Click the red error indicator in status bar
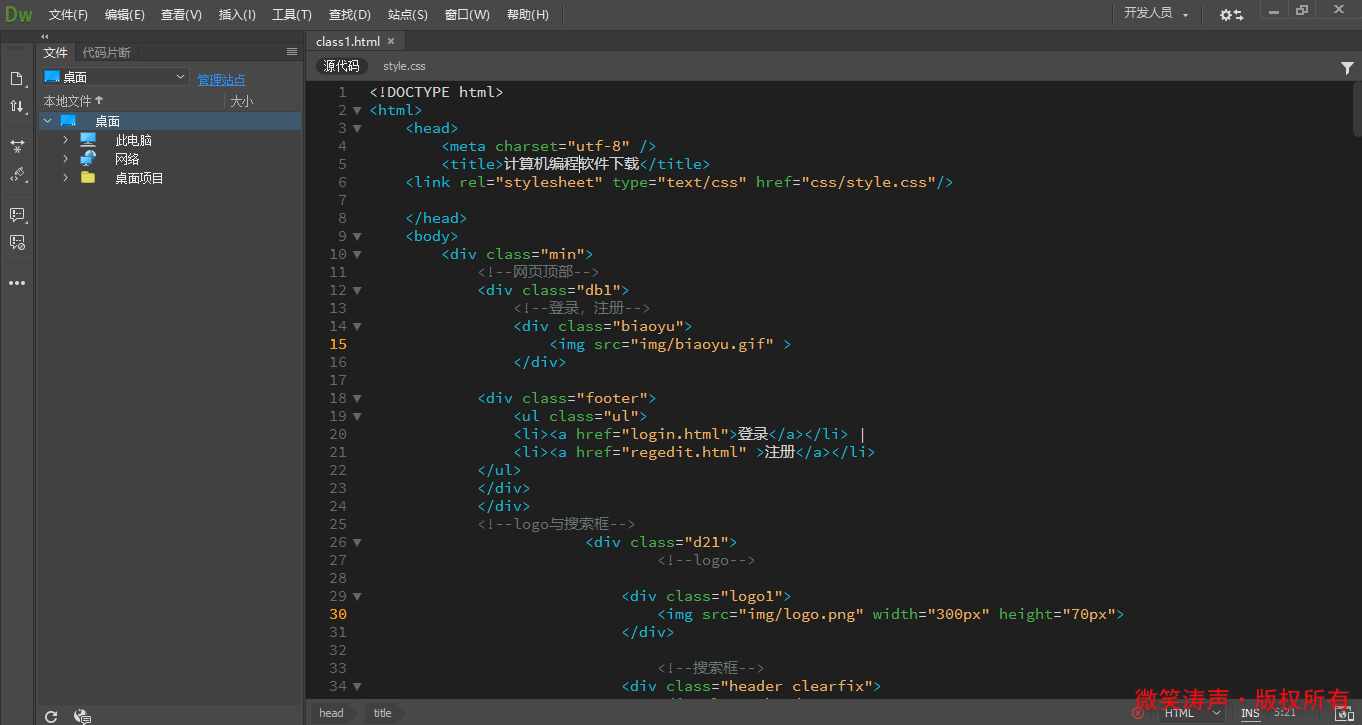 coord(1138,713)
